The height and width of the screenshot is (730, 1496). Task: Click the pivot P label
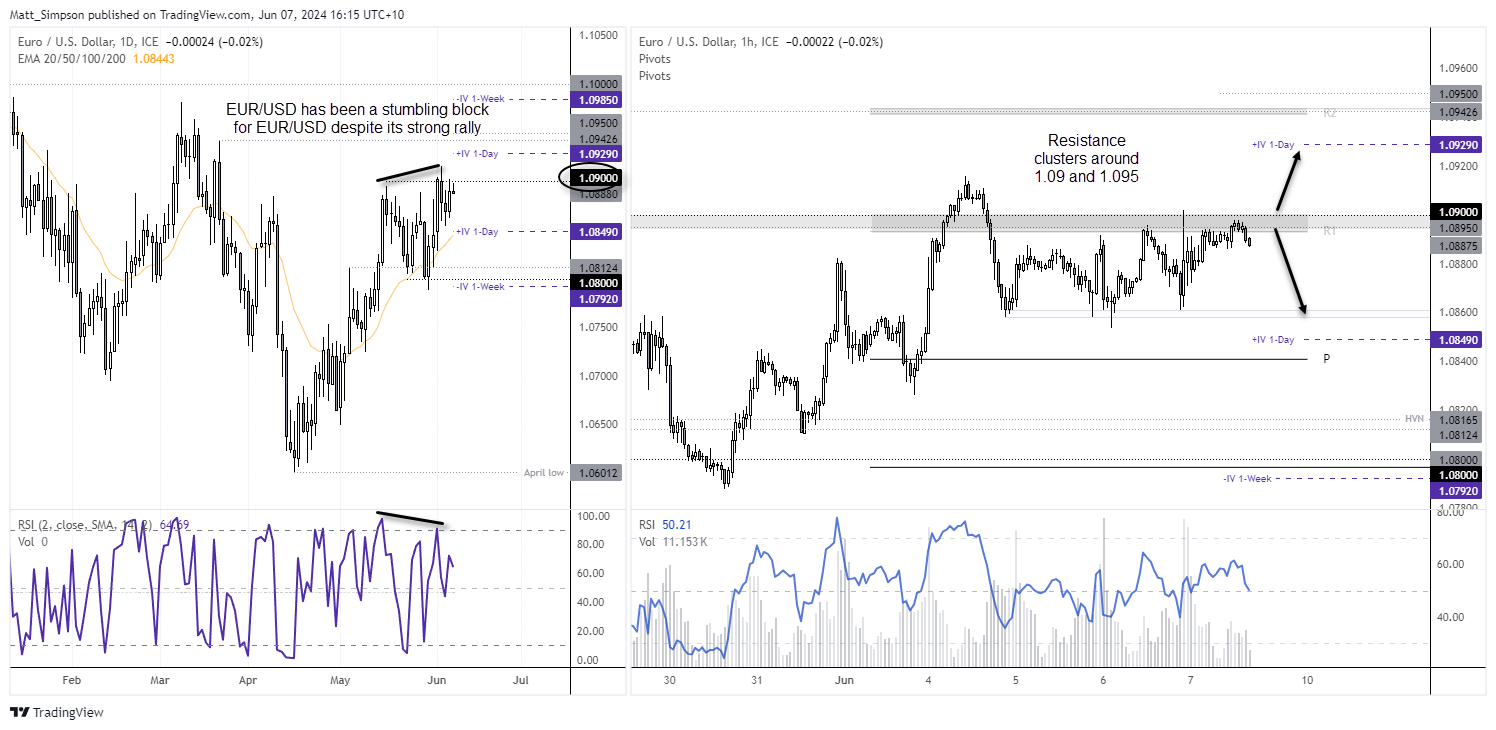click(x=1326, y=358)
